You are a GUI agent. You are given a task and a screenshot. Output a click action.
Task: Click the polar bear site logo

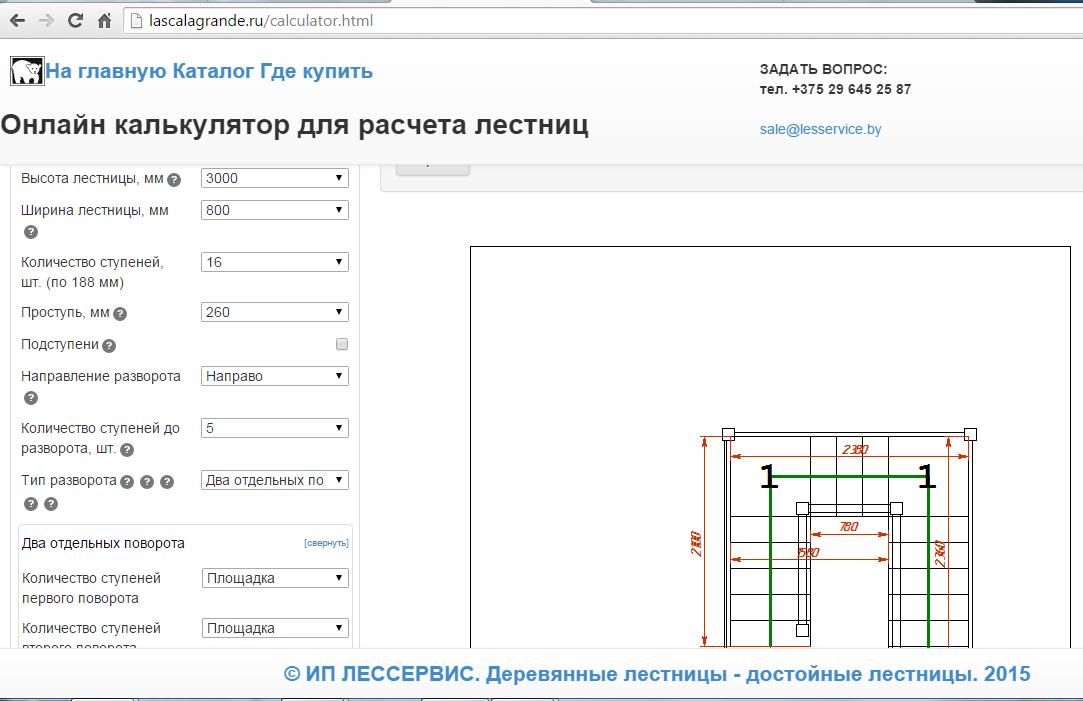[x=27, y=71]
